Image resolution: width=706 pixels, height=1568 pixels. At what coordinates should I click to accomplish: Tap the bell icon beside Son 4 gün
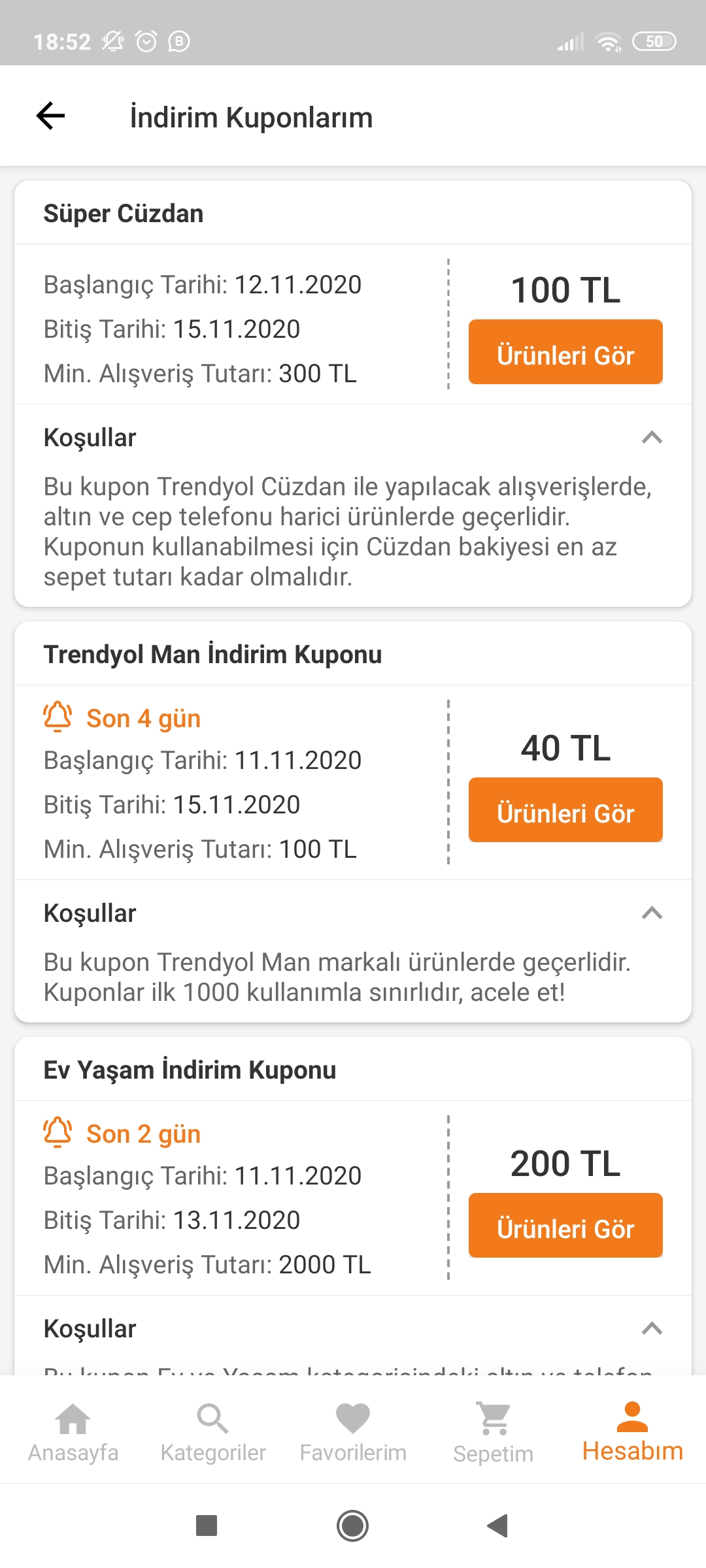58,717
